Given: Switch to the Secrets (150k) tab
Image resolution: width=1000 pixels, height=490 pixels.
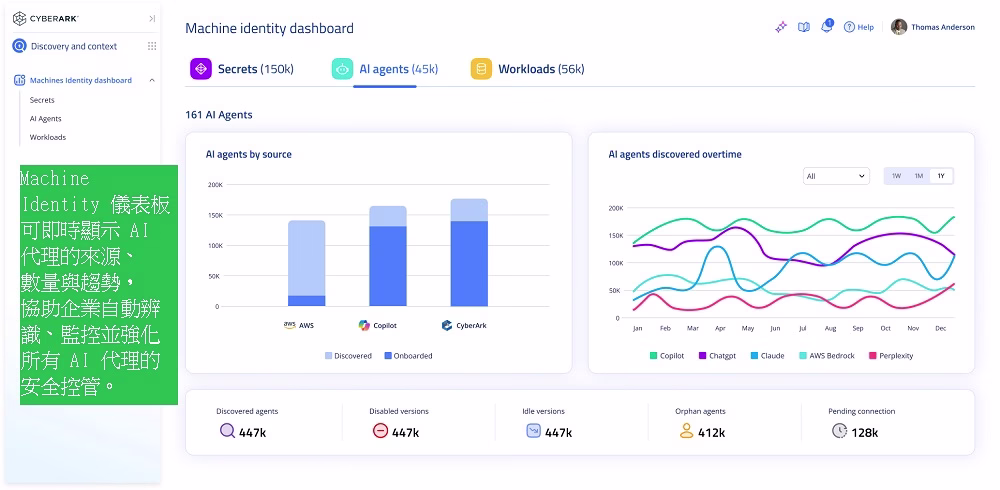Looking at the screenshot, I should [242, 69].
